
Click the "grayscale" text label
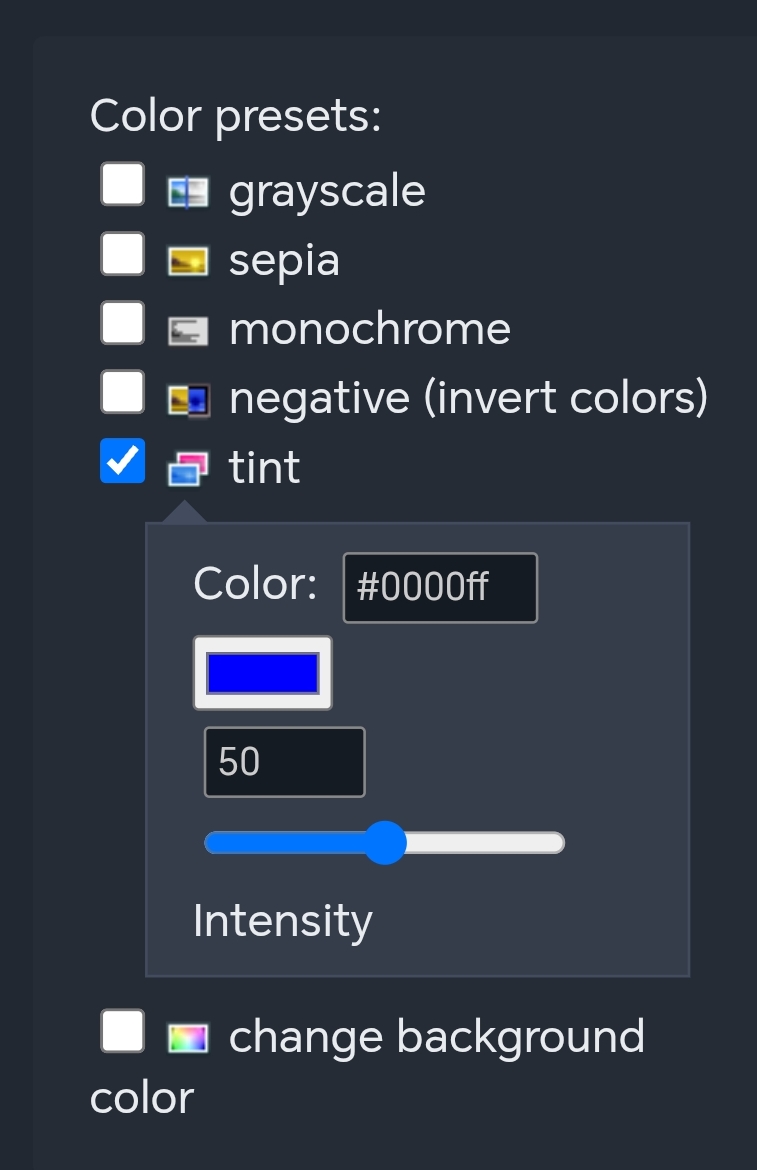pos(327,191)
